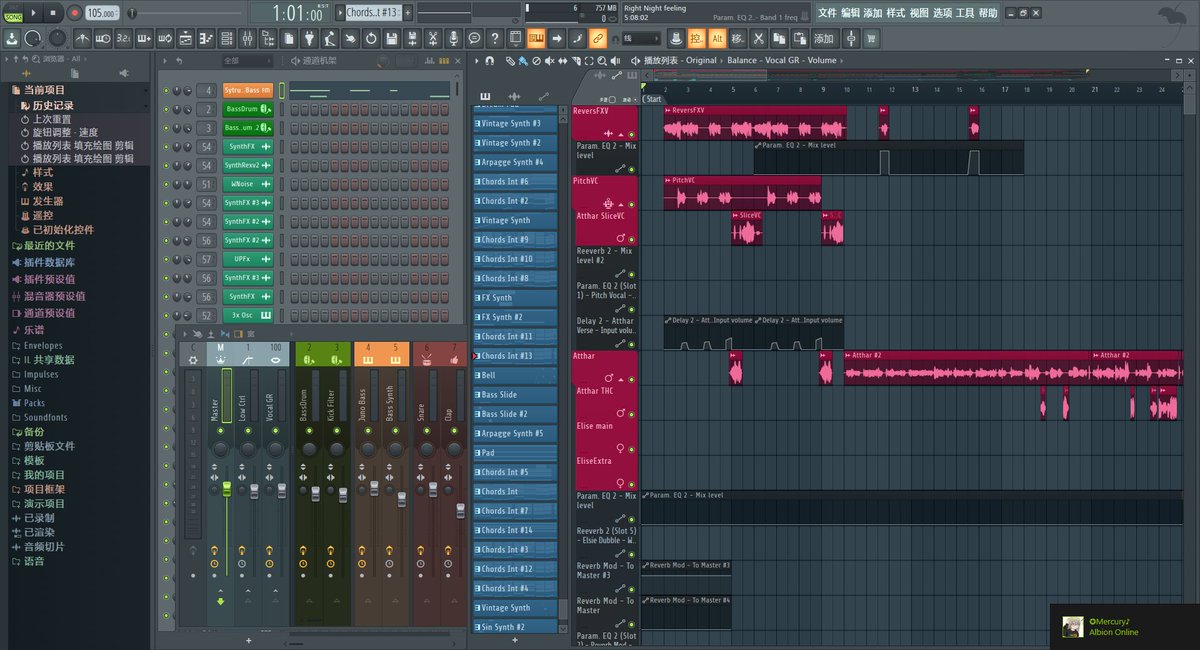Click the tempo field showing 105

pos(101,13)
